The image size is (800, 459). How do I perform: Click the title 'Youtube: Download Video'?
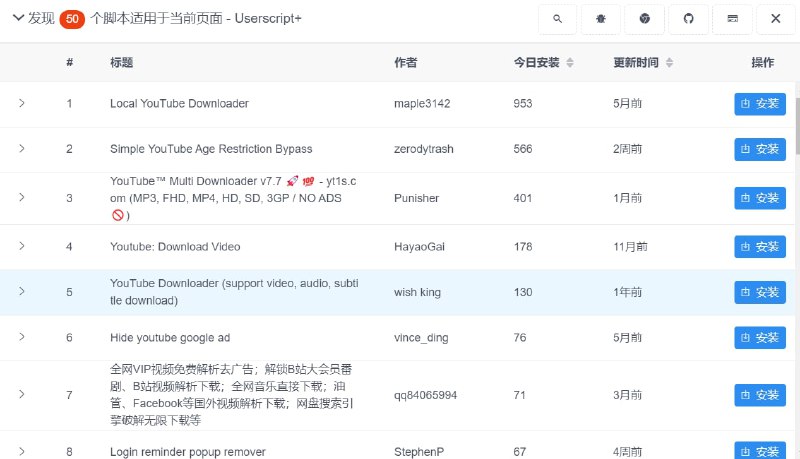(x=175, y=247)
